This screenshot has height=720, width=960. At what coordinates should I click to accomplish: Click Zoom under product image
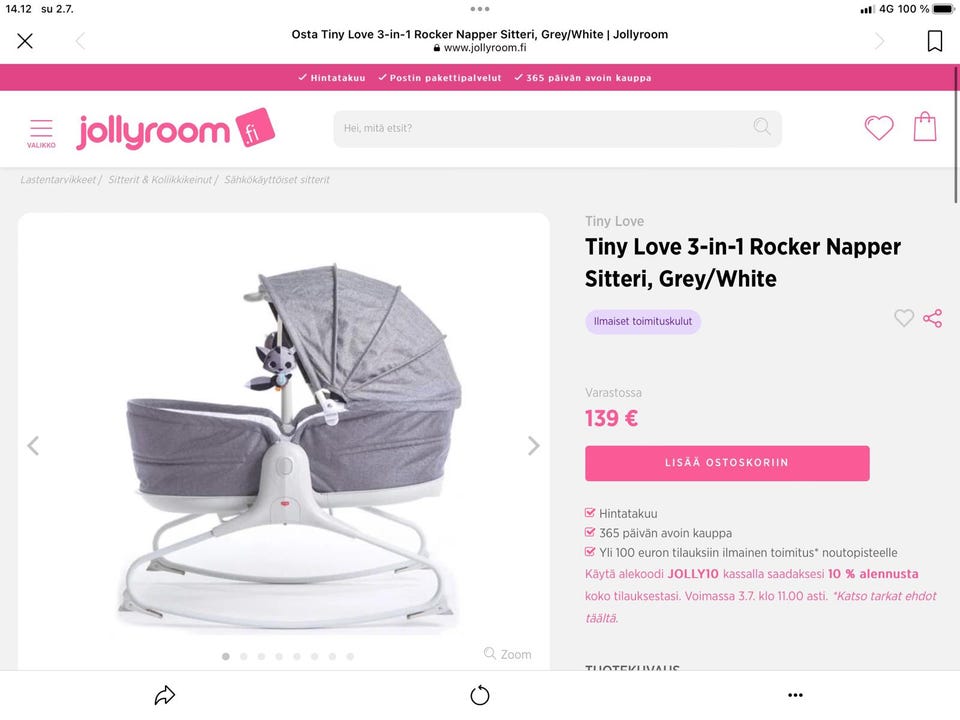508,654
